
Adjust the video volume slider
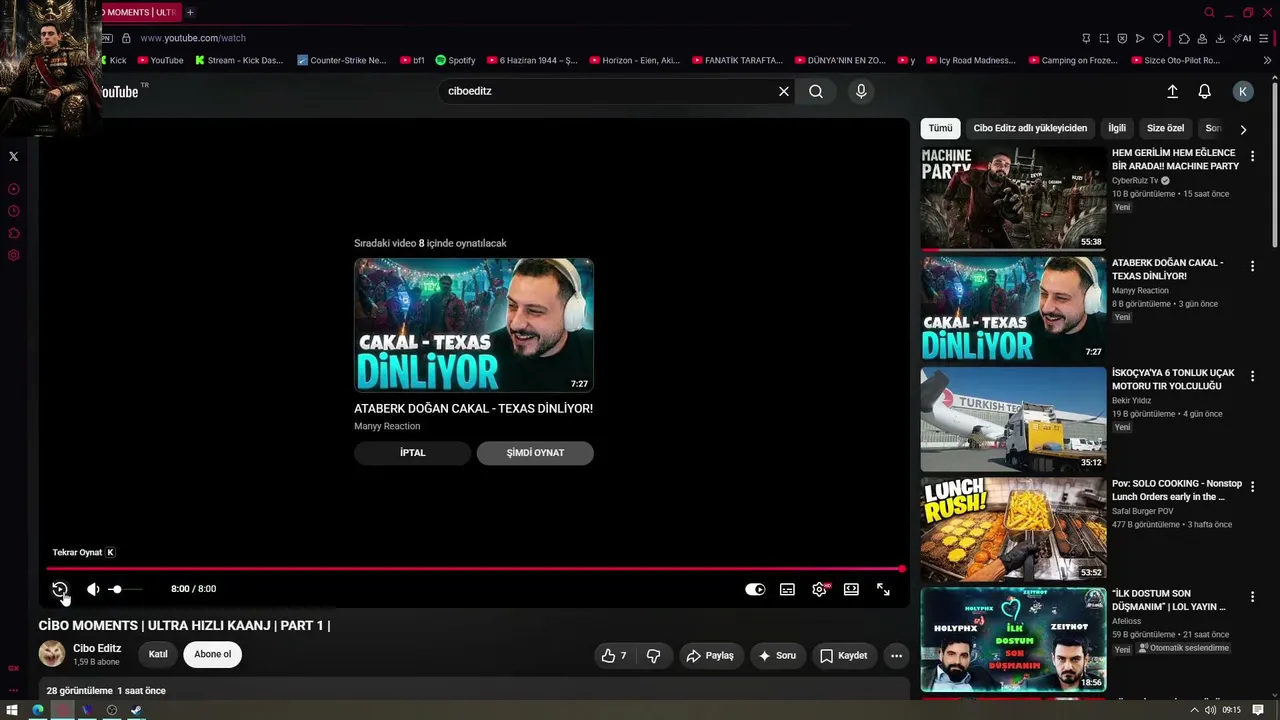coord(125,590)
